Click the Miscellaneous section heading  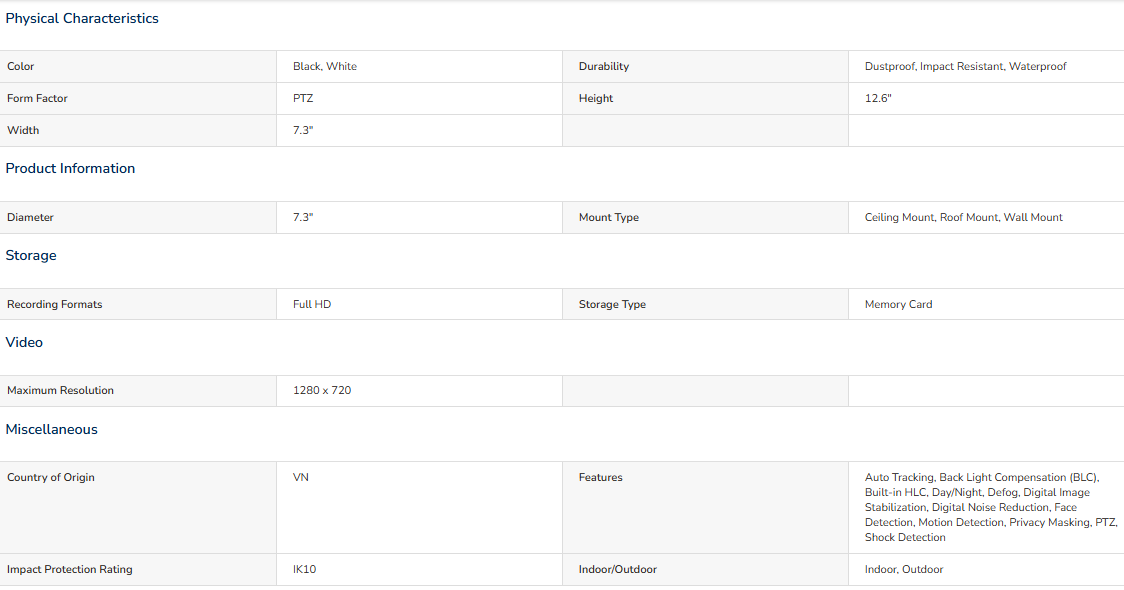click(x=52, y=429)
